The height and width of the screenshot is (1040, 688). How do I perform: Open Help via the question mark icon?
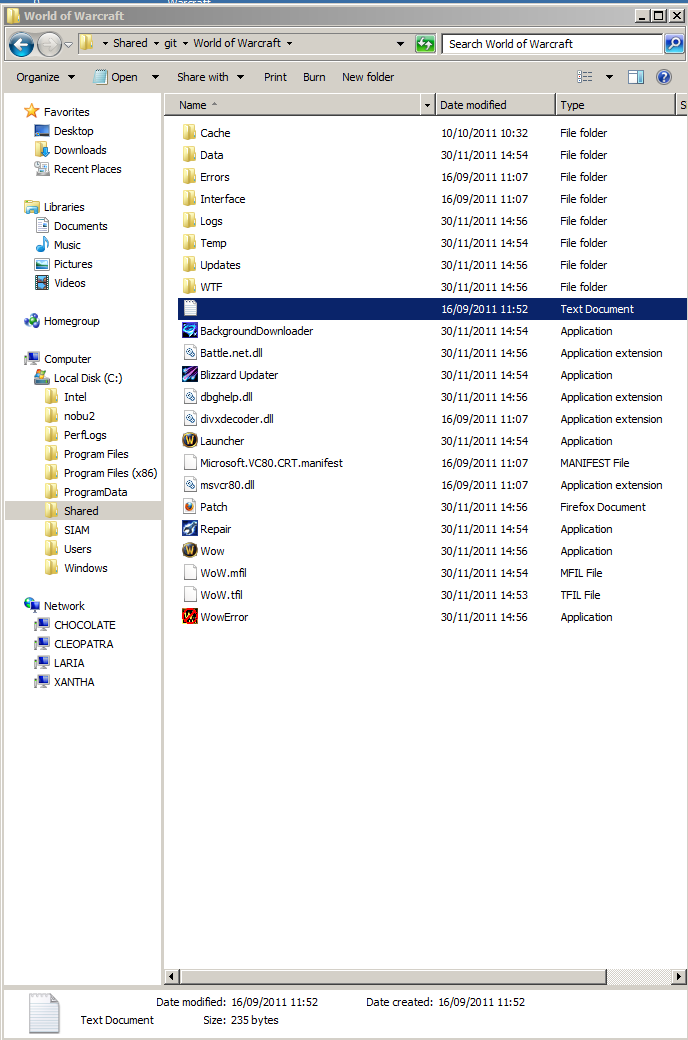[664, 77]
